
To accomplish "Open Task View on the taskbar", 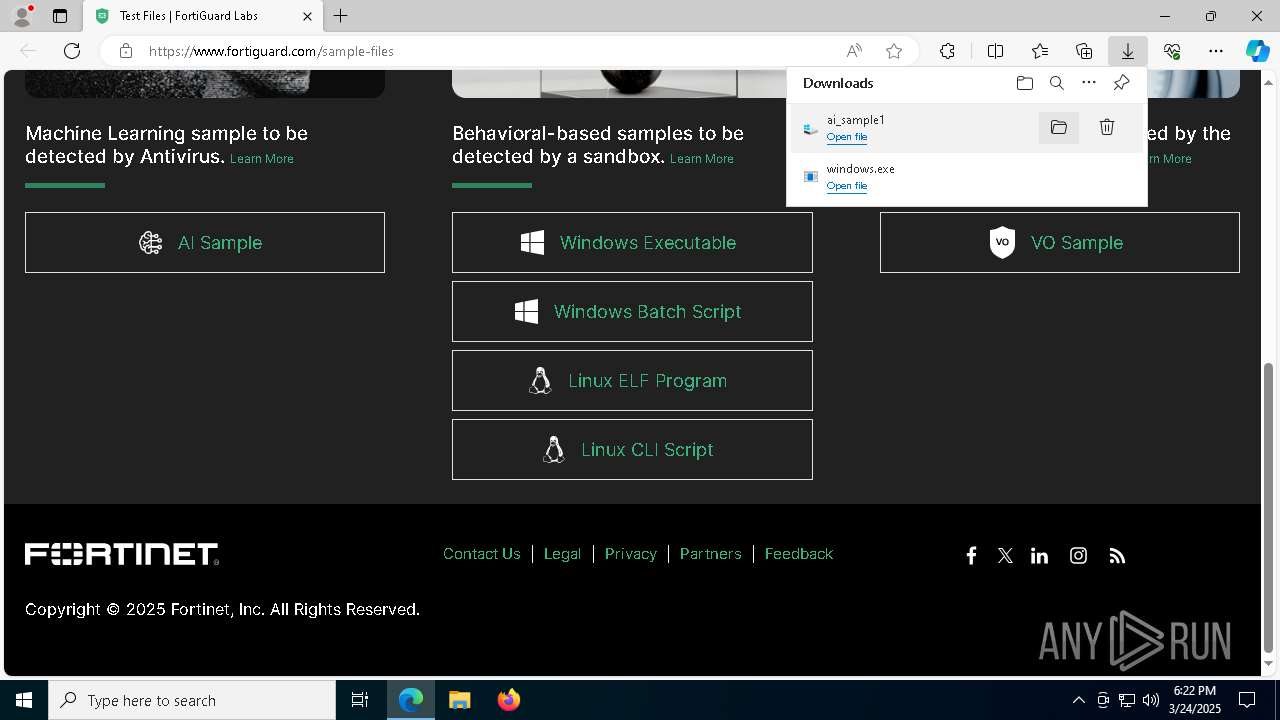I will pos(360,700).
